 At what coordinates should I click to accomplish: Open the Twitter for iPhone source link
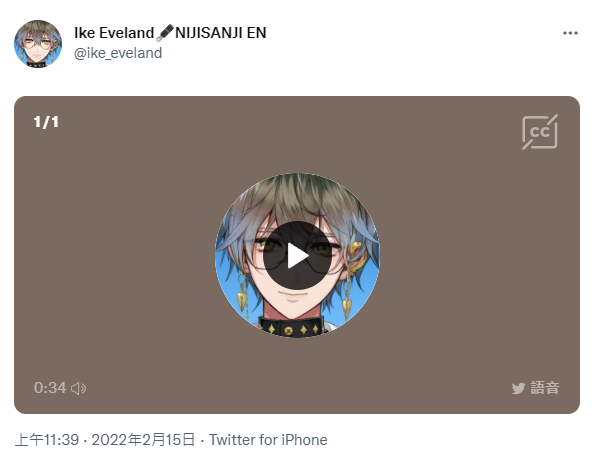(x=268, y=440)
